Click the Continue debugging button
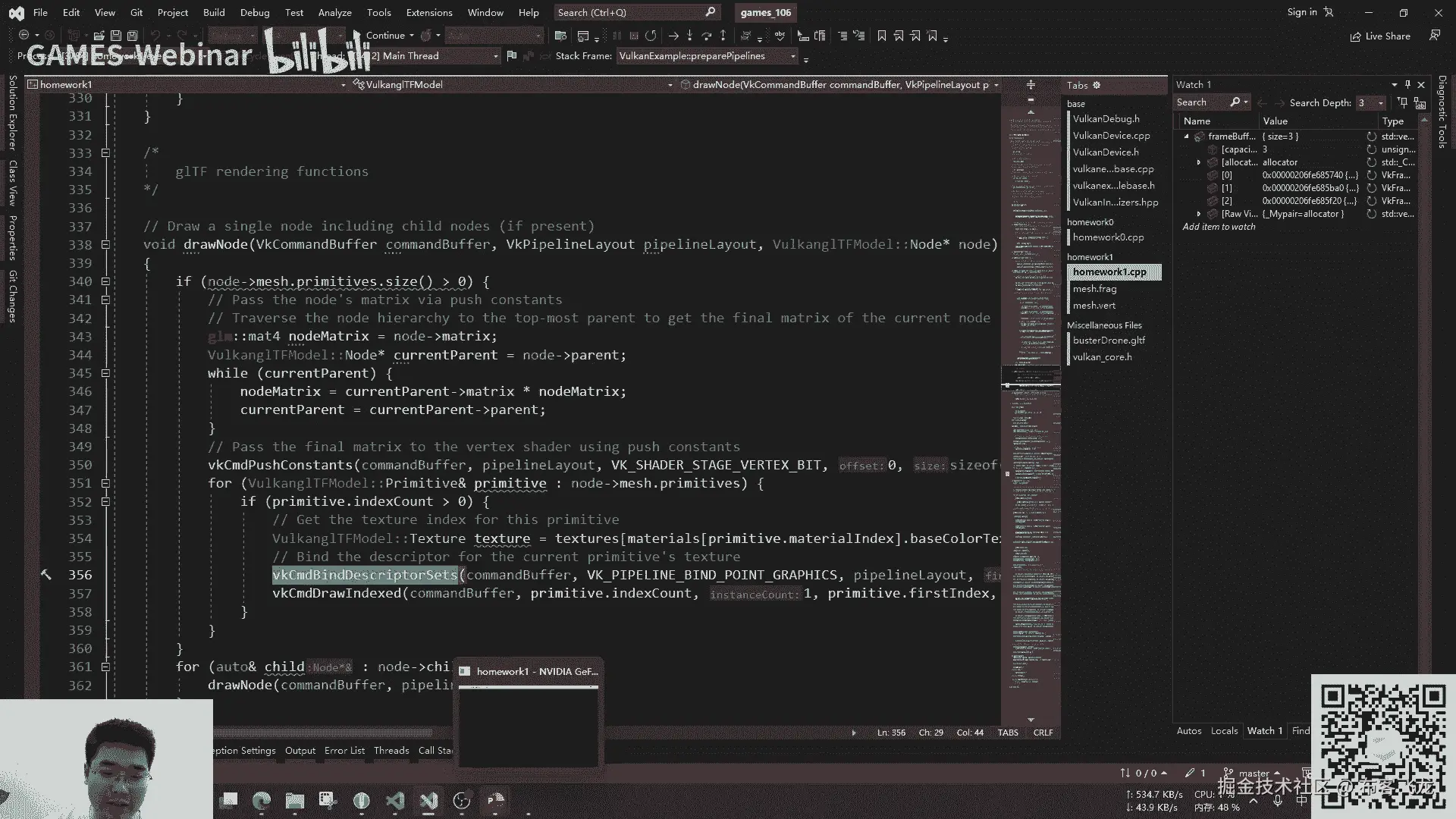The image size is (1456, 819). click(x=384, y=36)
